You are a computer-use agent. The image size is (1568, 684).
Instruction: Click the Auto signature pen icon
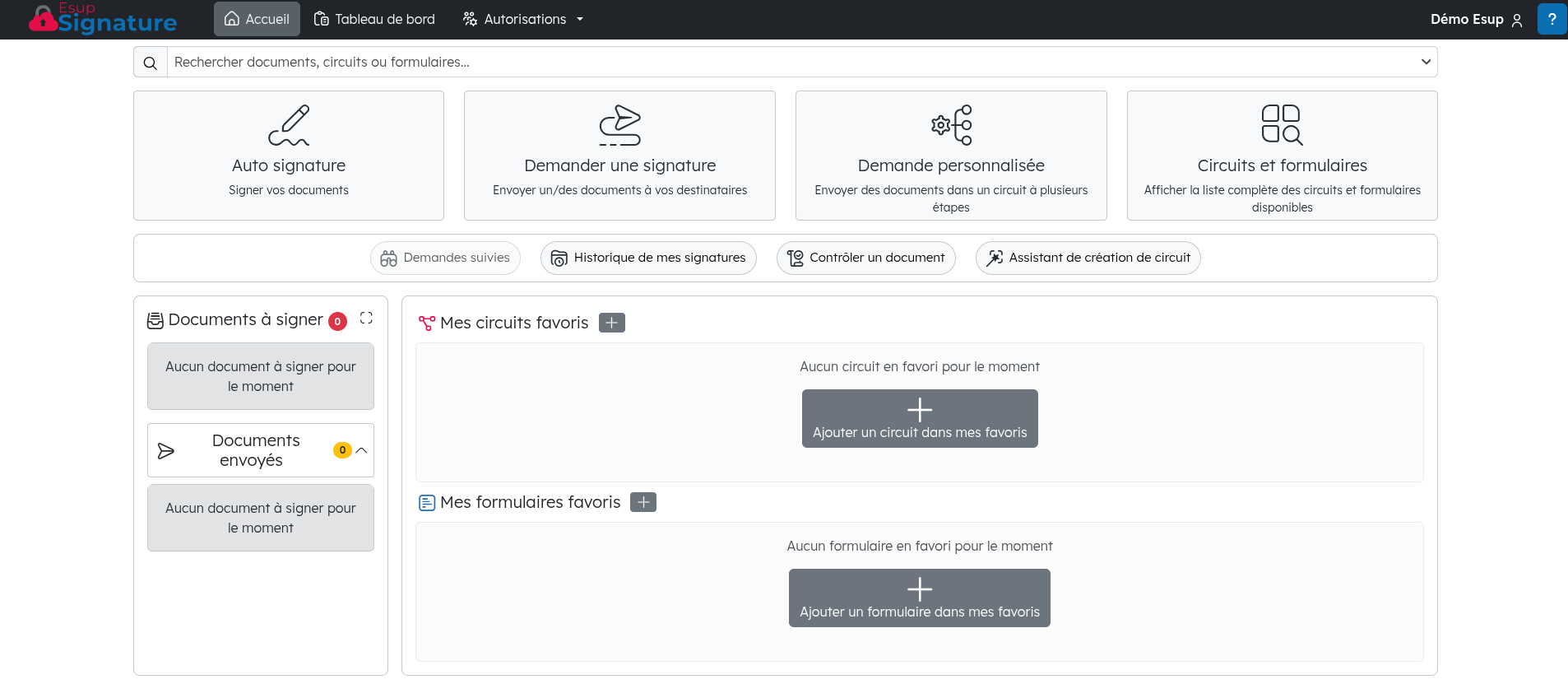pyautogui.click(x=289, y=125)
